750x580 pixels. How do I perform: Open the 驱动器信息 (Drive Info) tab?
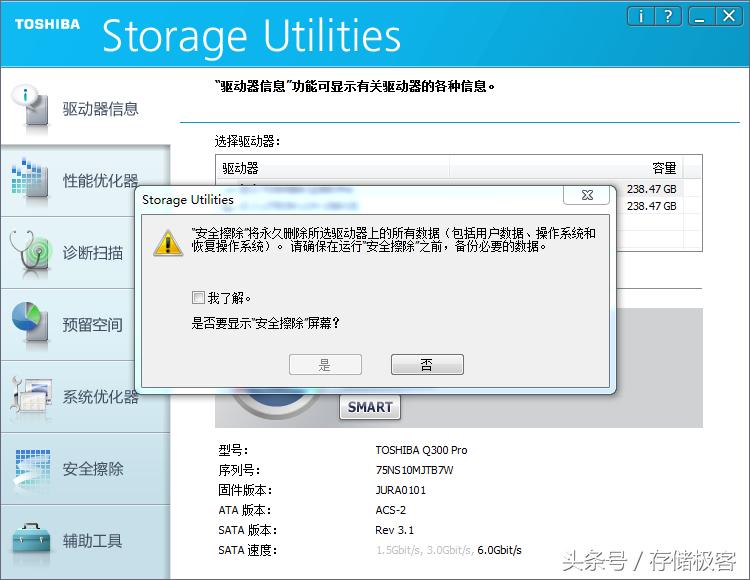[x=100, y=109]
